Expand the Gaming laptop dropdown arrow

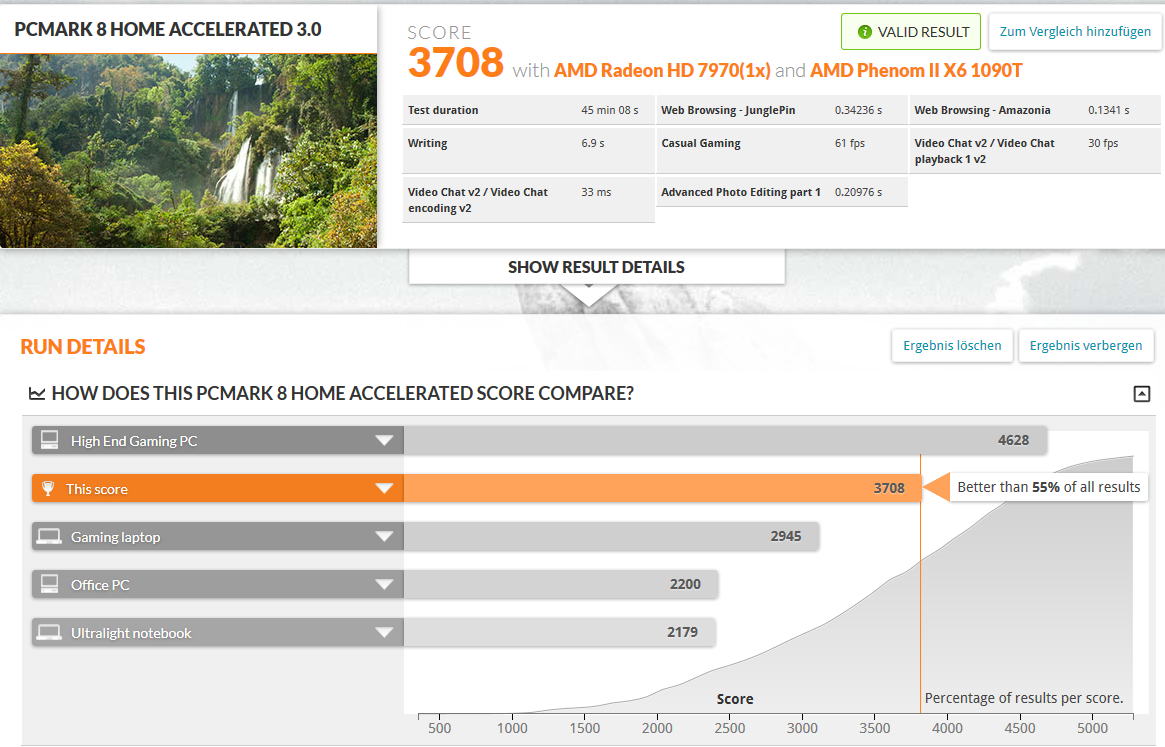pyautogui.click(x=384, y=537)
